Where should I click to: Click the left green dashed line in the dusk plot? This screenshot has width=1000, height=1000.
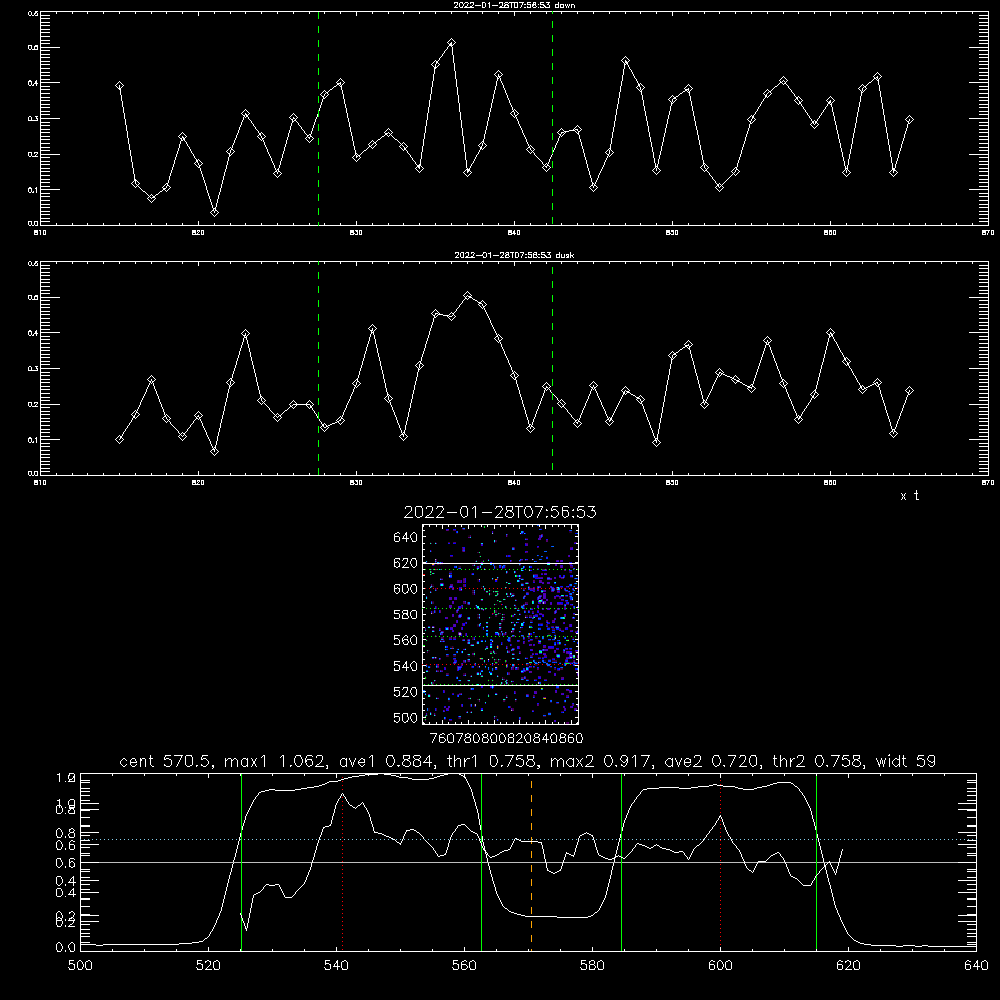318,369
